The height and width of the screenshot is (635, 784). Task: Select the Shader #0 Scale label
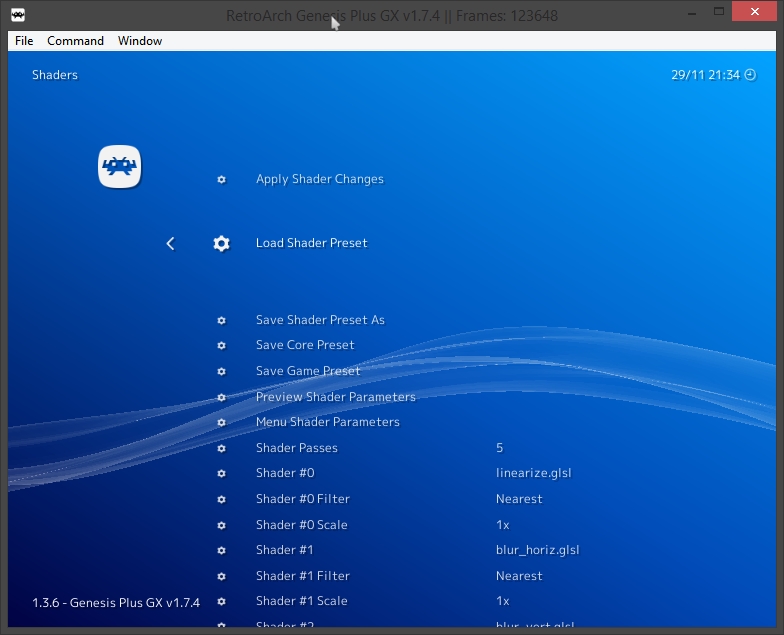302,525
